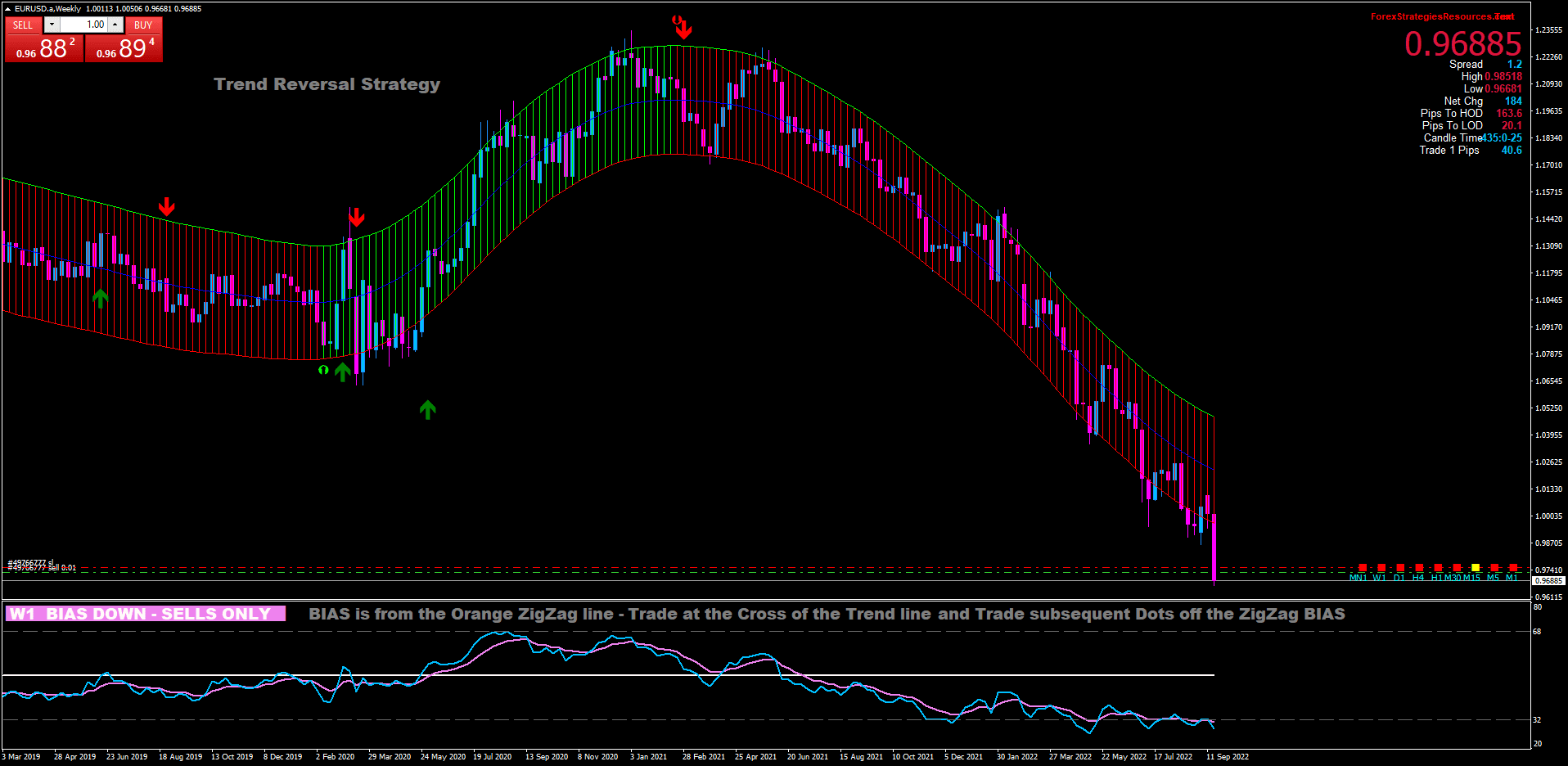The image size is (1568, 766).
Task: Click the 3 Mar 2019 date label
Action: point(21,756)
